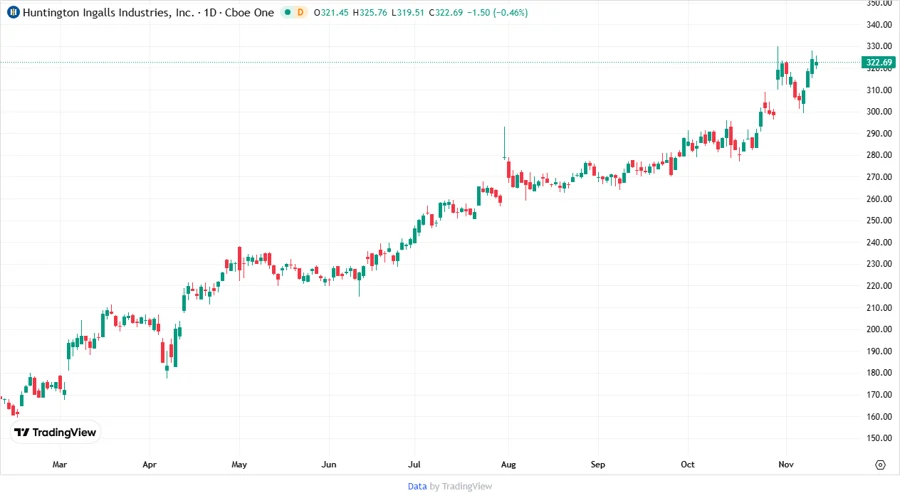
Task: Click the low value L319.51
Action: pos(408,12)
